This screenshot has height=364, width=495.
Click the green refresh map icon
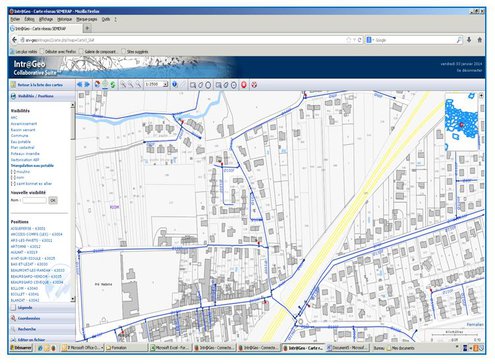[x=113, y=85]
